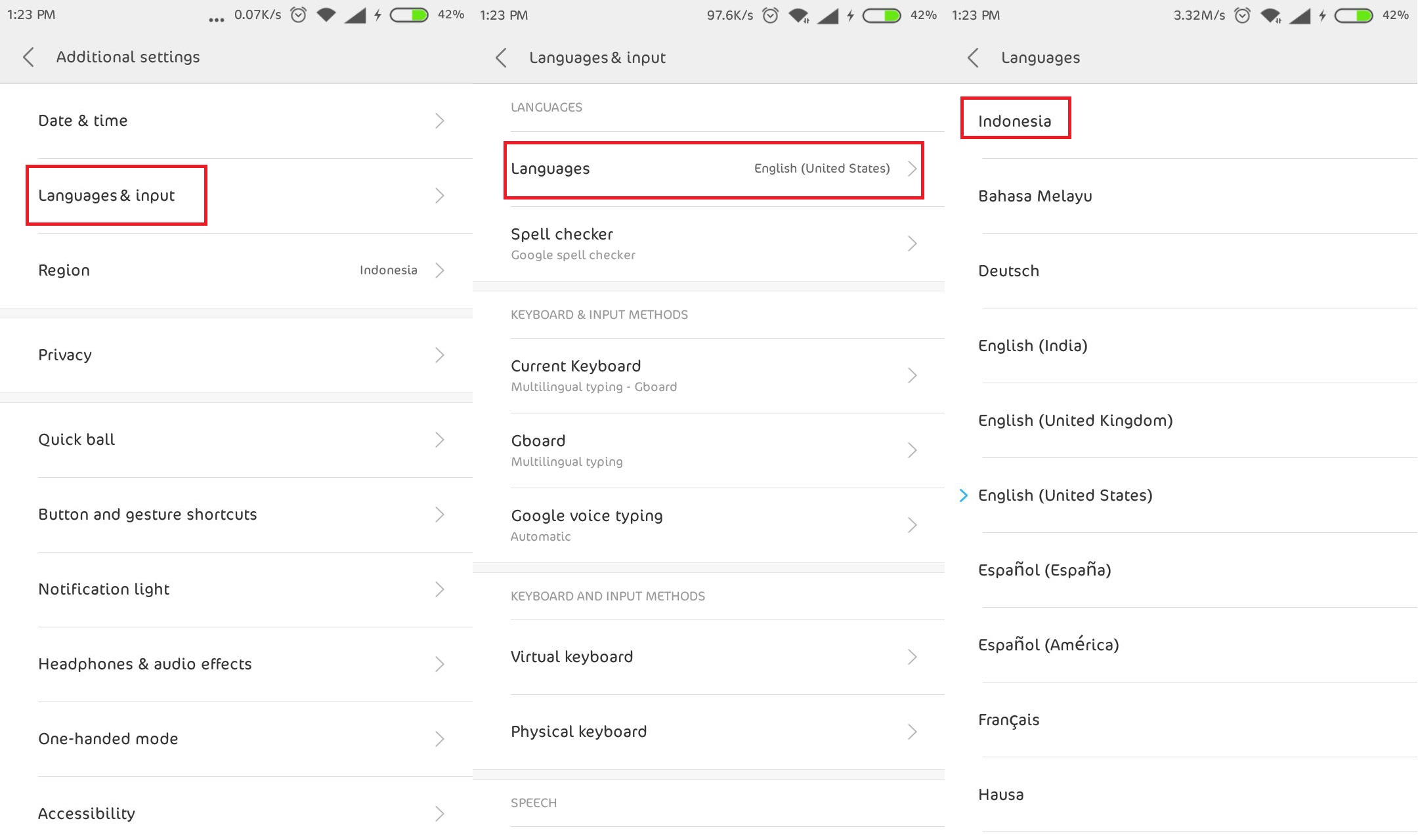Go back from Languages & input screen
The image size is (1418, 840).
[501, 58]
